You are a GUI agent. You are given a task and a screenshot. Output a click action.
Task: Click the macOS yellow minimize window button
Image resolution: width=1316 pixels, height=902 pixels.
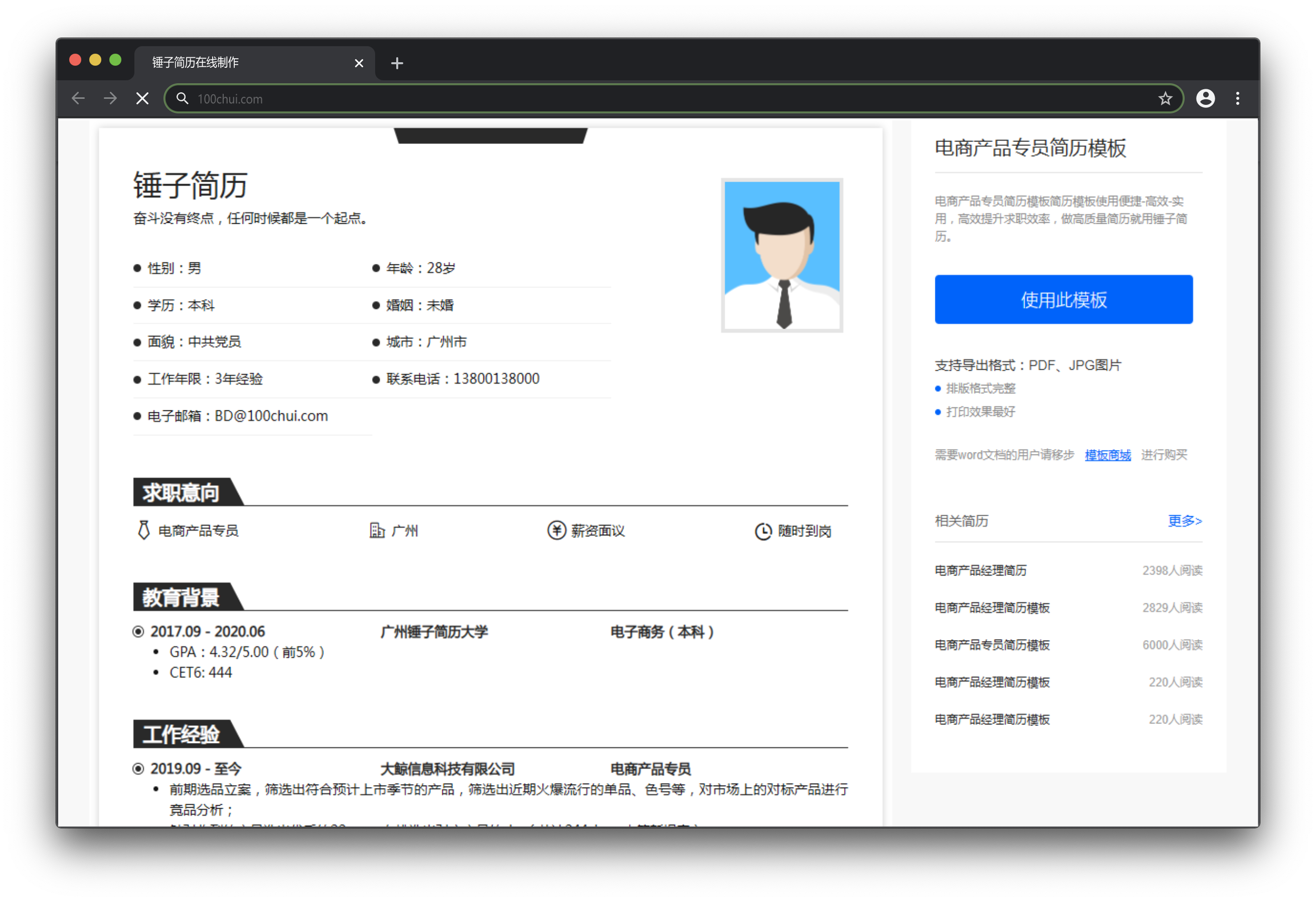point(95,60)
